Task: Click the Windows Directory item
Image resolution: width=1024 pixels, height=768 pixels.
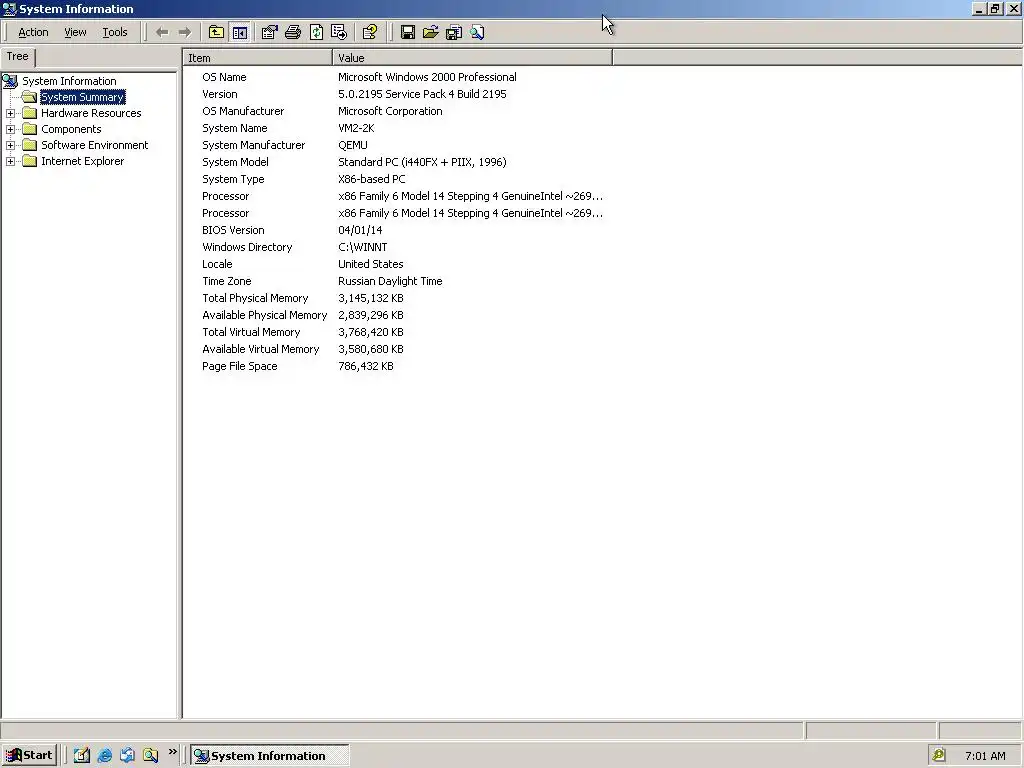Action: [247, 247]
